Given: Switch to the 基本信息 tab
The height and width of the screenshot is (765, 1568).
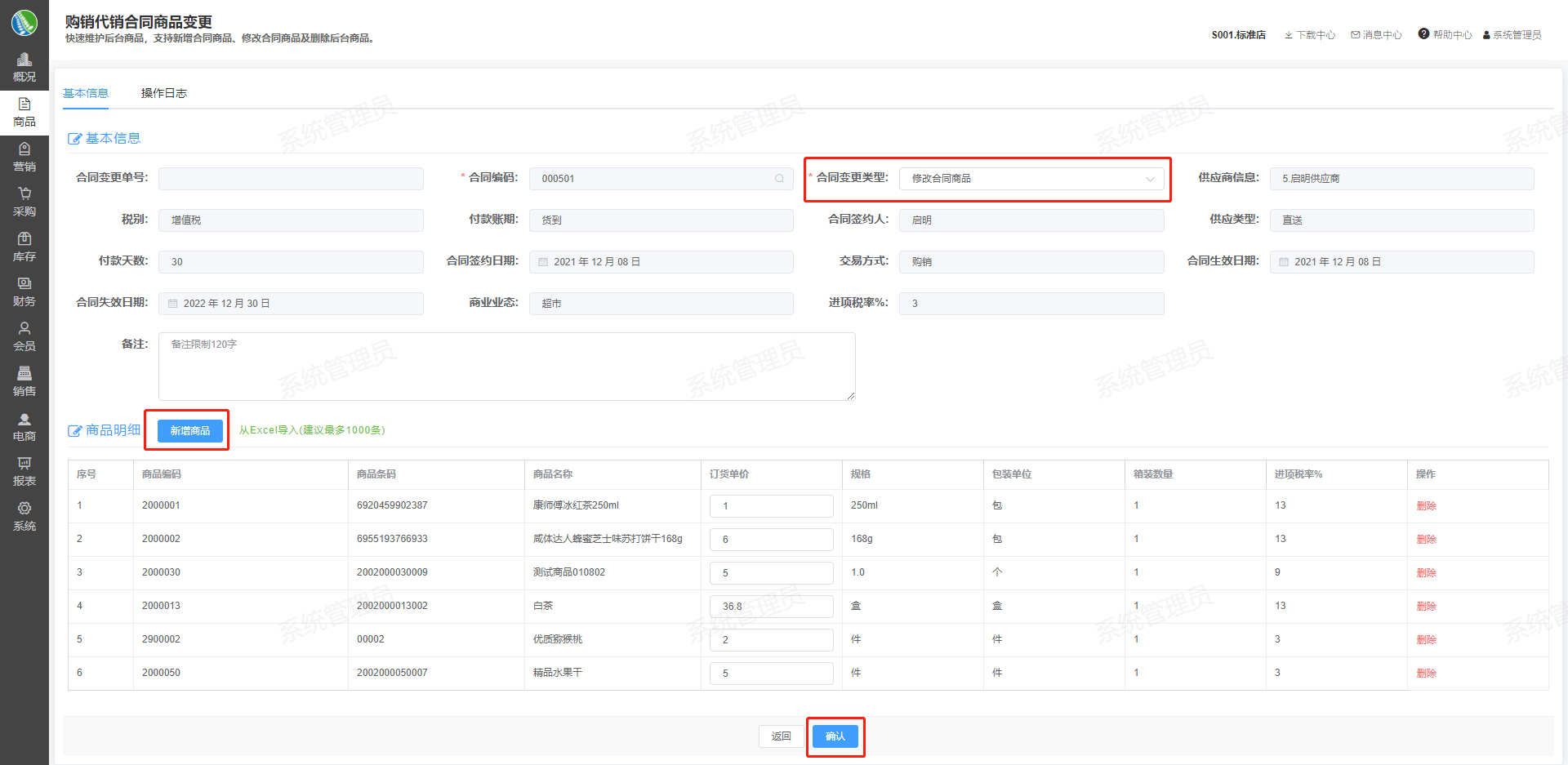Looking at the screenshot, I should point(86,93).
